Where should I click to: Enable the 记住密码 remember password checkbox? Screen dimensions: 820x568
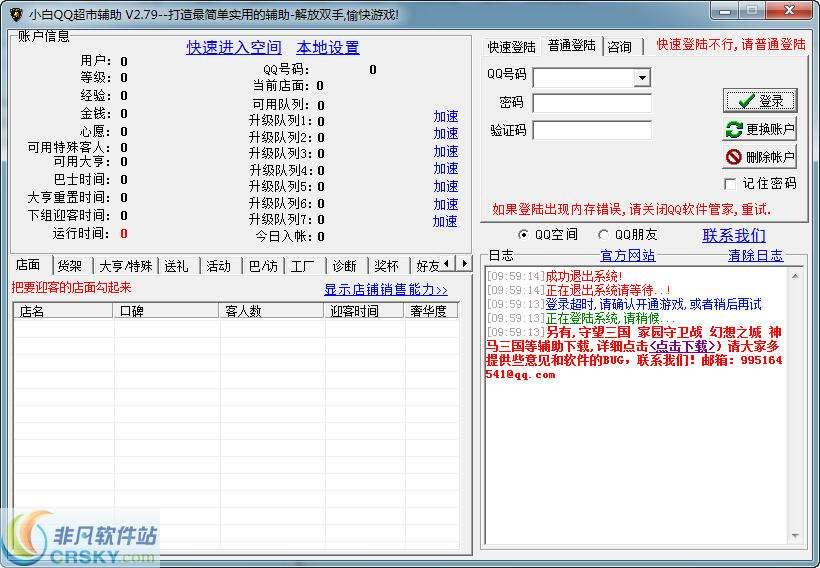pyautogui.click(x=730, y=184)
